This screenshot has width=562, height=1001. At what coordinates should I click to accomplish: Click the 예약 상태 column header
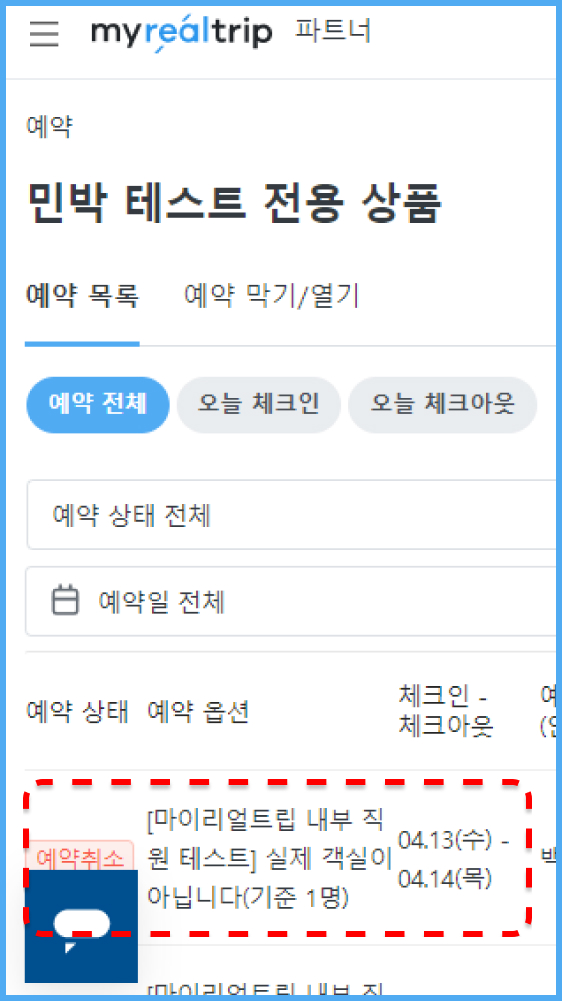pyautogui.click(x=77, y=712)
